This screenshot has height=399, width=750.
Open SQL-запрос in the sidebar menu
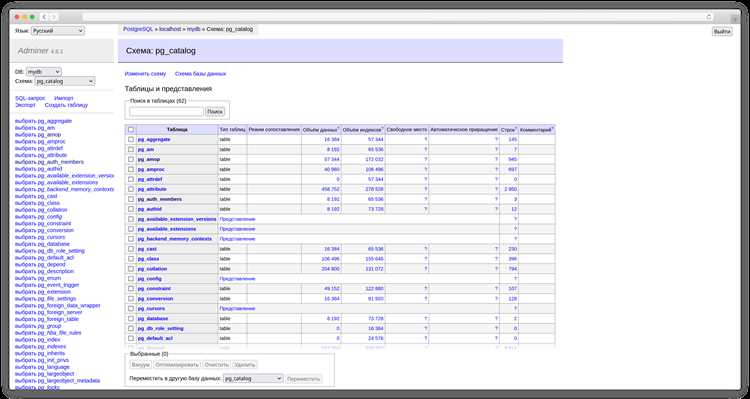click(x=30, y=98)
